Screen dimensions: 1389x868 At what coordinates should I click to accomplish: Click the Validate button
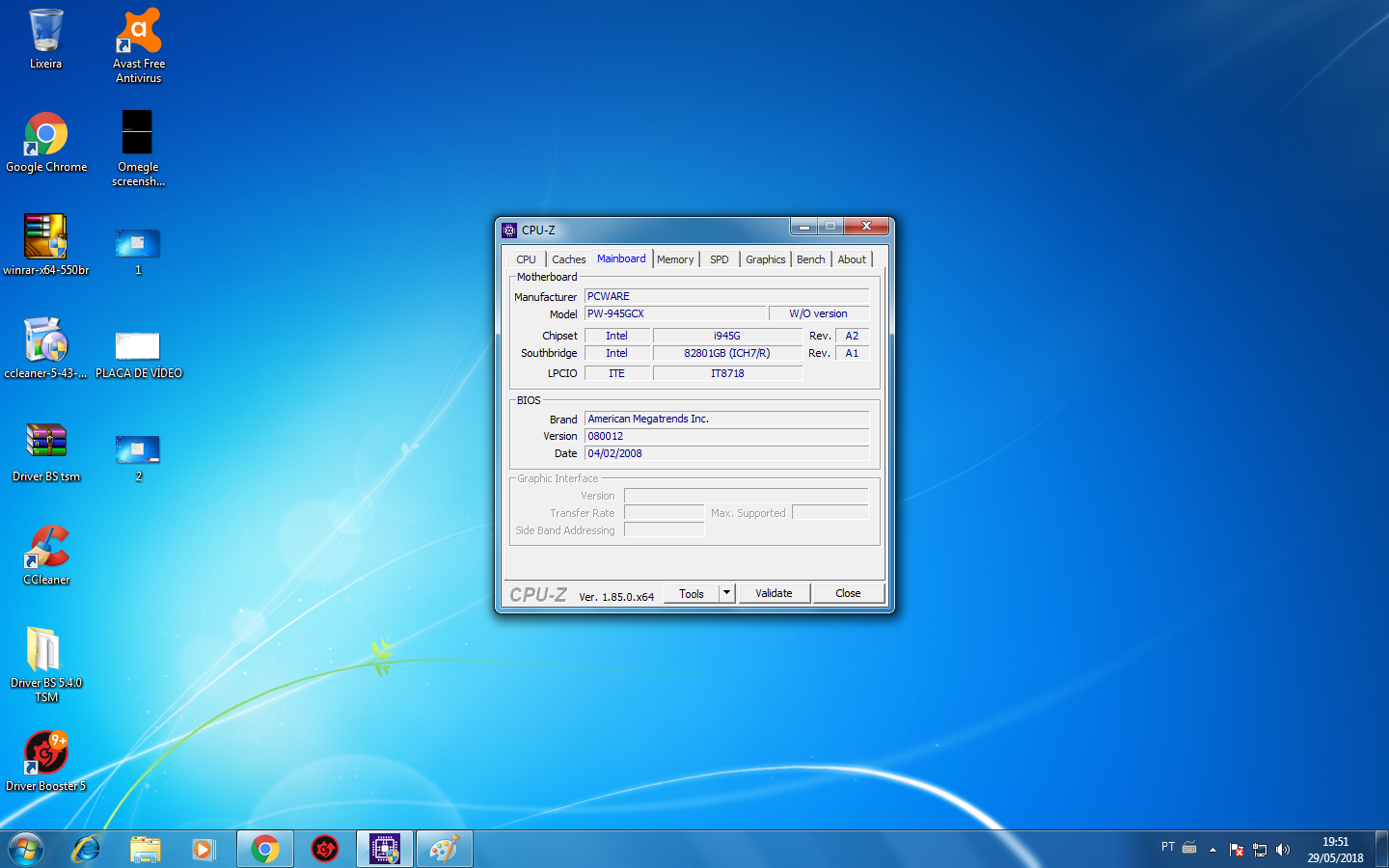[774, 593]
